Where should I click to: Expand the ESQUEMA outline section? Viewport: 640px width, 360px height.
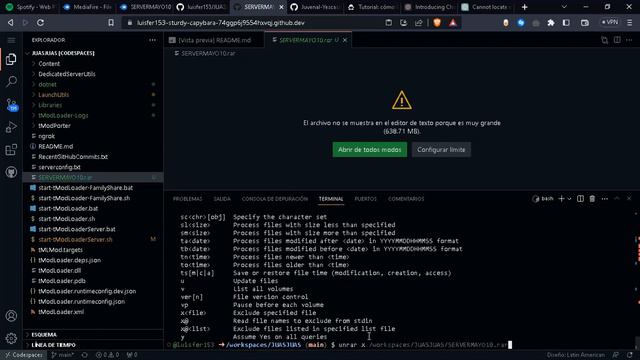(x=44, y=335)
